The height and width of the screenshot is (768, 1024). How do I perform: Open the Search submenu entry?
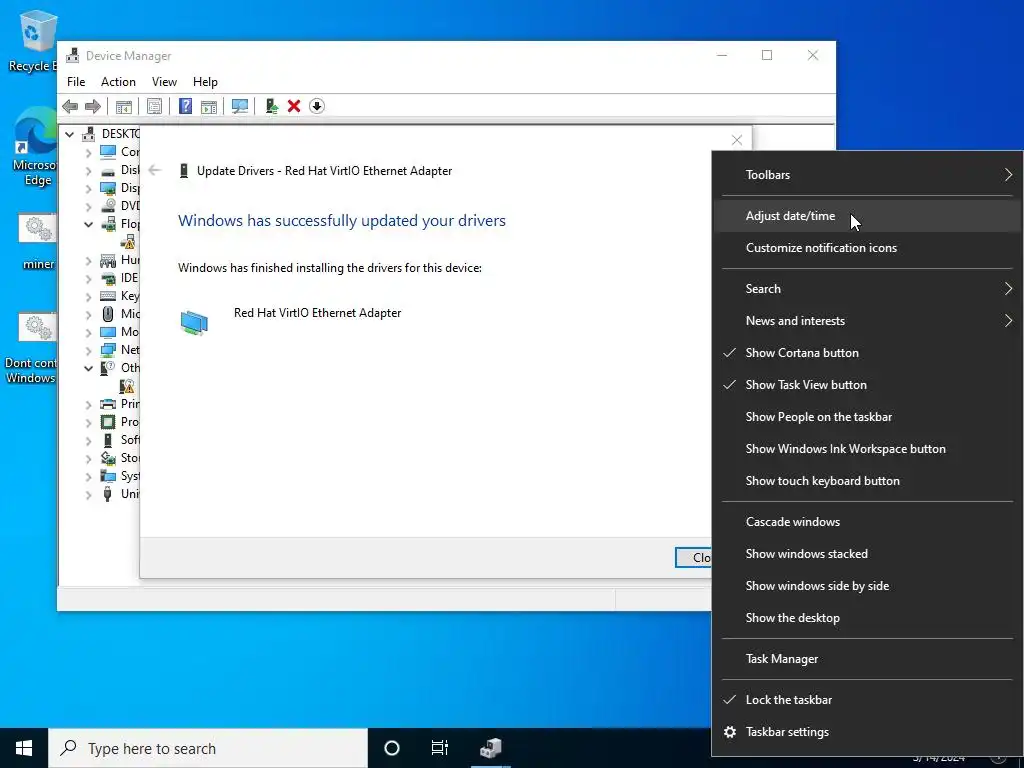click(869, 289)
